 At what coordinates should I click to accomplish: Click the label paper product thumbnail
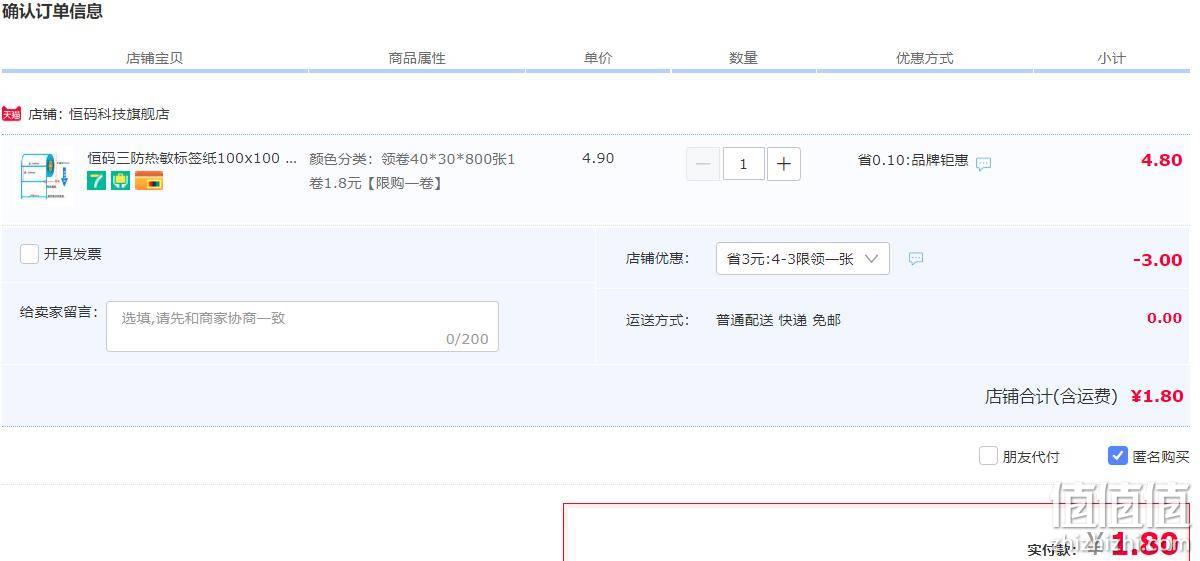click(45, 176)
